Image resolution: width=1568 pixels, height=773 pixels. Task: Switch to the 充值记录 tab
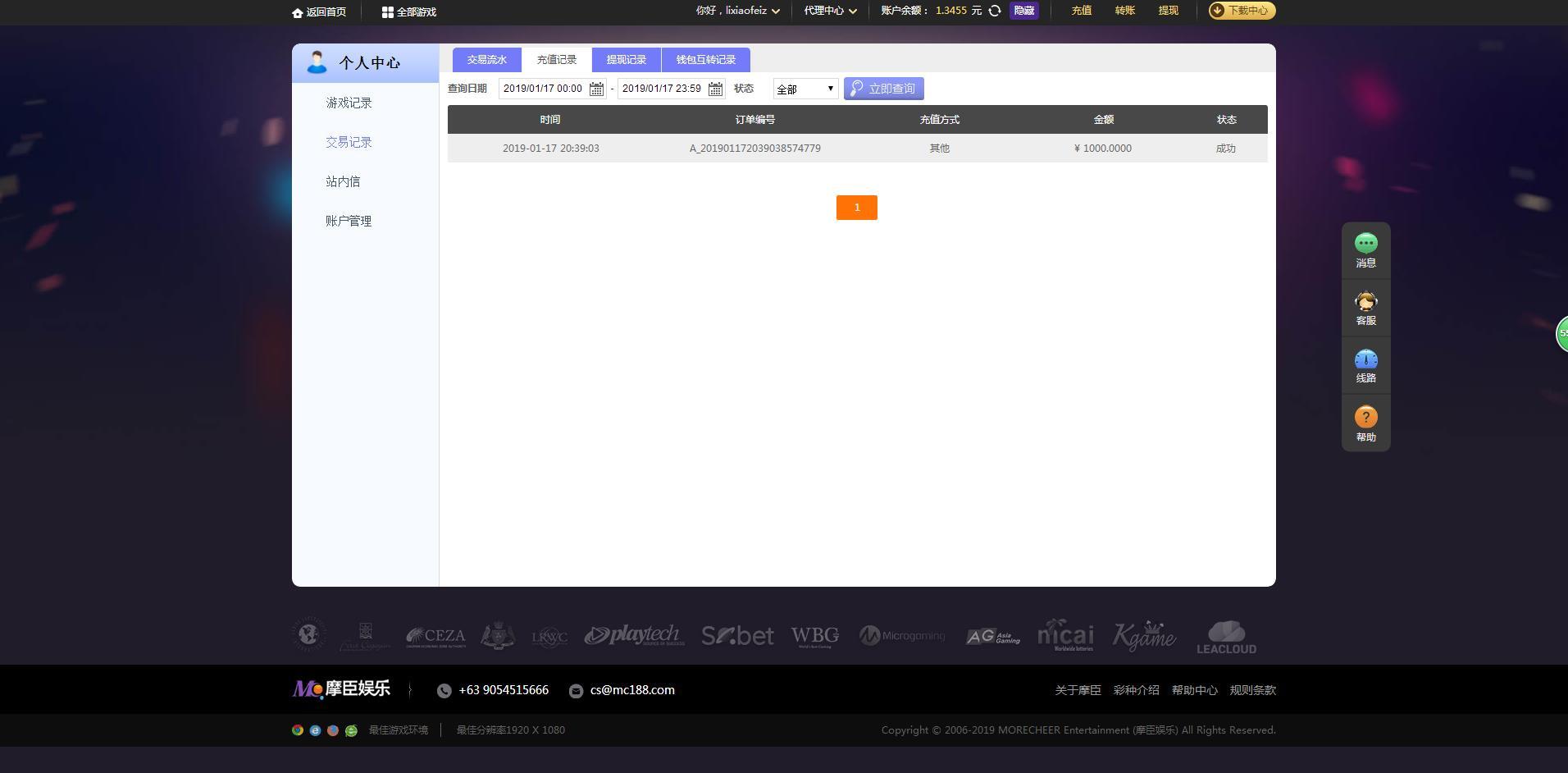point(557,60)
